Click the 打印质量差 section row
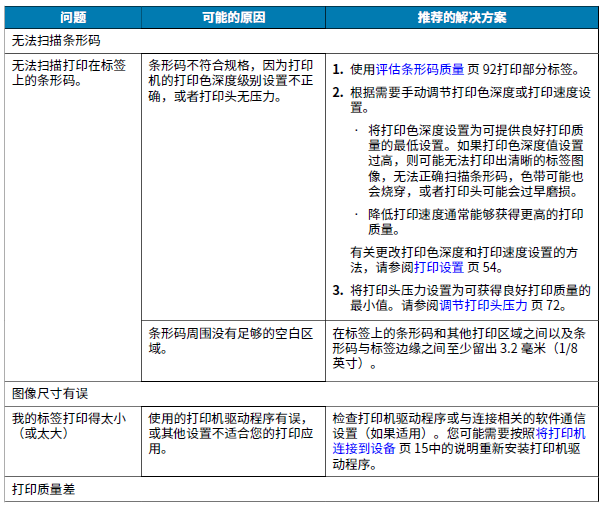Image resolution: width=606 pixels, height=509 pixels. point(301,489)
